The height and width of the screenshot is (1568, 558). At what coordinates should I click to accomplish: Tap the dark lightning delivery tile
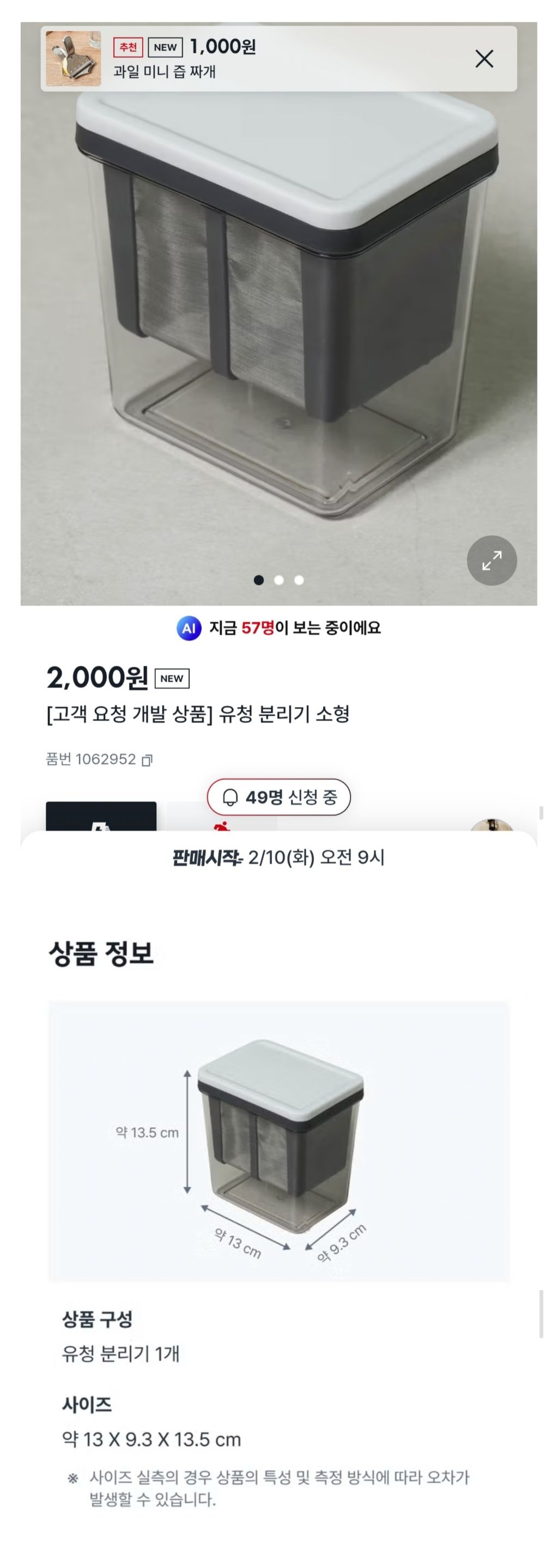tap(101, 817)
